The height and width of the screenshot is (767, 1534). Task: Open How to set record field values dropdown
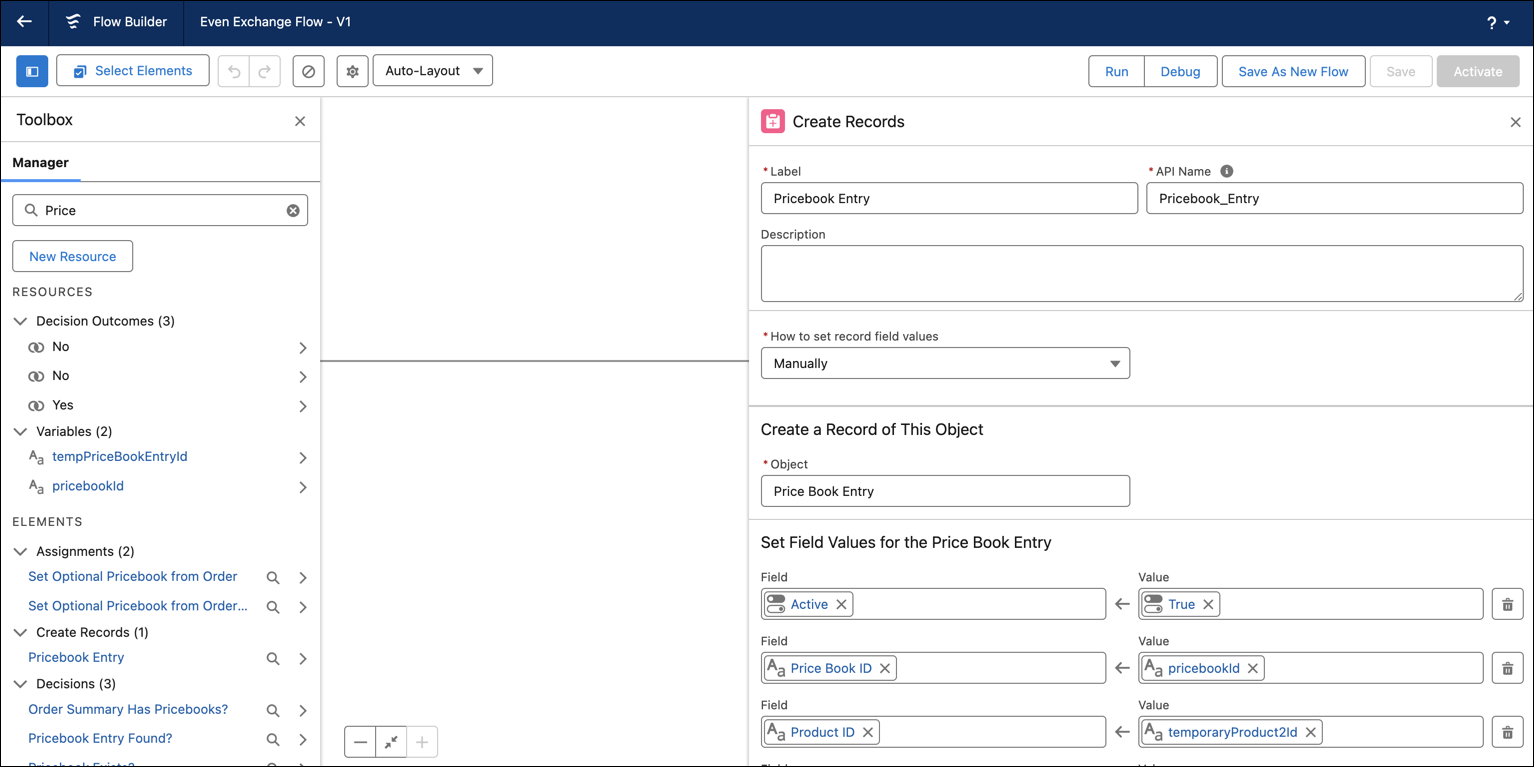945,363
